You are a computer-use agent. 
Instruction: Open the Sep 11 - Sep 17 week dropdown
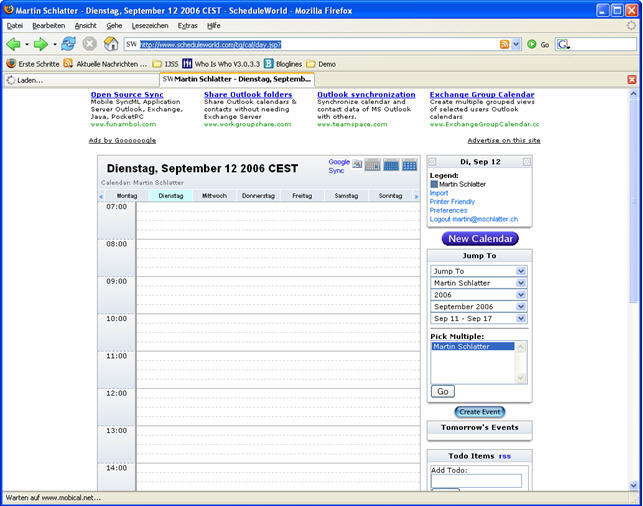[x=479, y=319]
